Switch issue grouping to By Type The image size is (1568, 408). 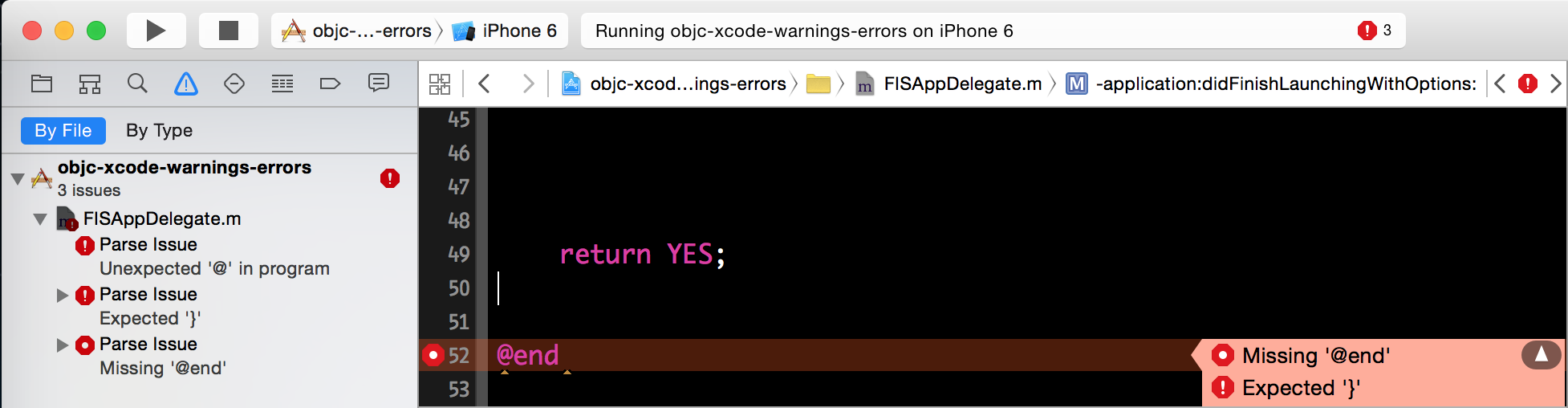pos(159,130)
